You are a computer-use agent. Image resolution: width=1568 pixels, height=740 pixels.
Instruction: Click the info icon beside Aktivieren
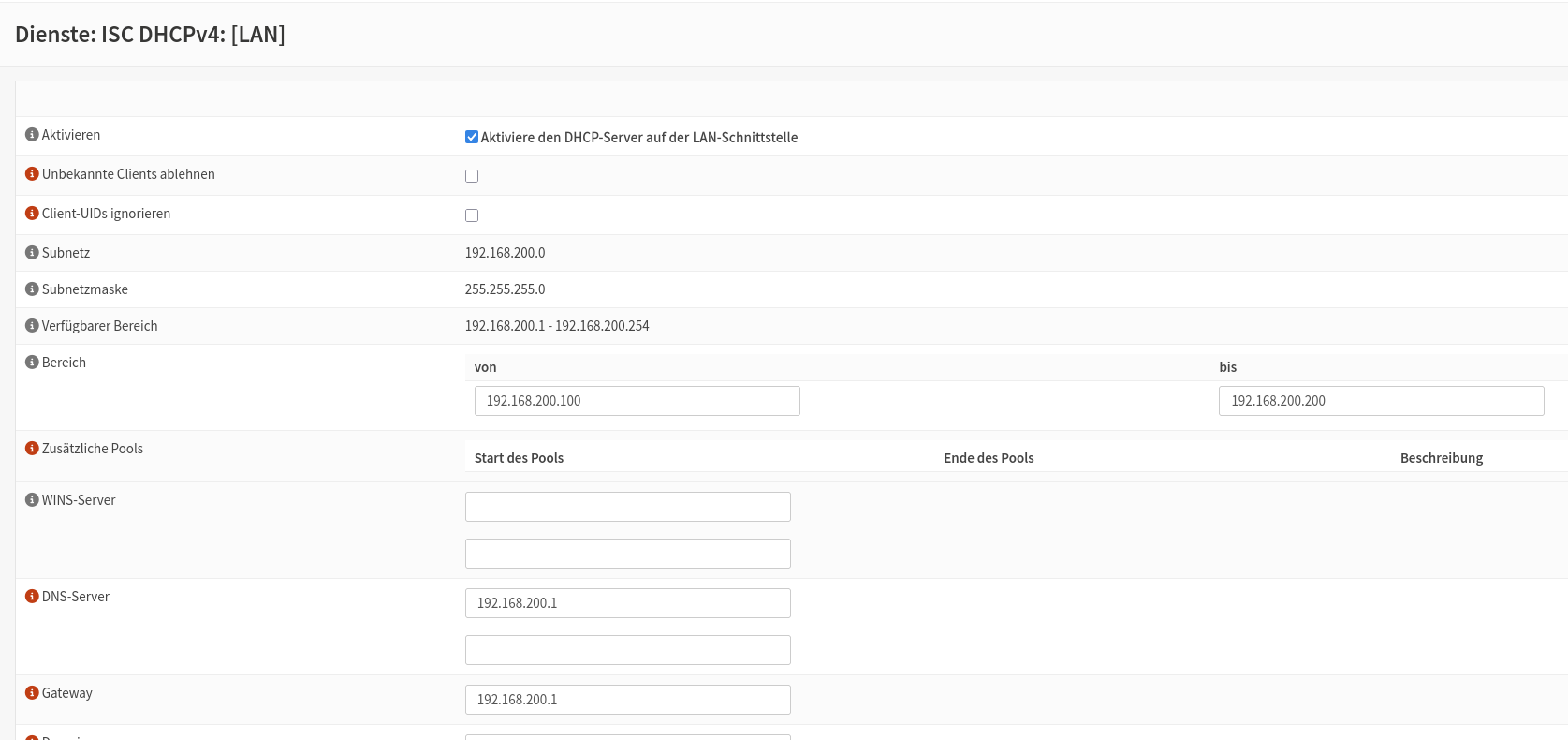[32, 135]
